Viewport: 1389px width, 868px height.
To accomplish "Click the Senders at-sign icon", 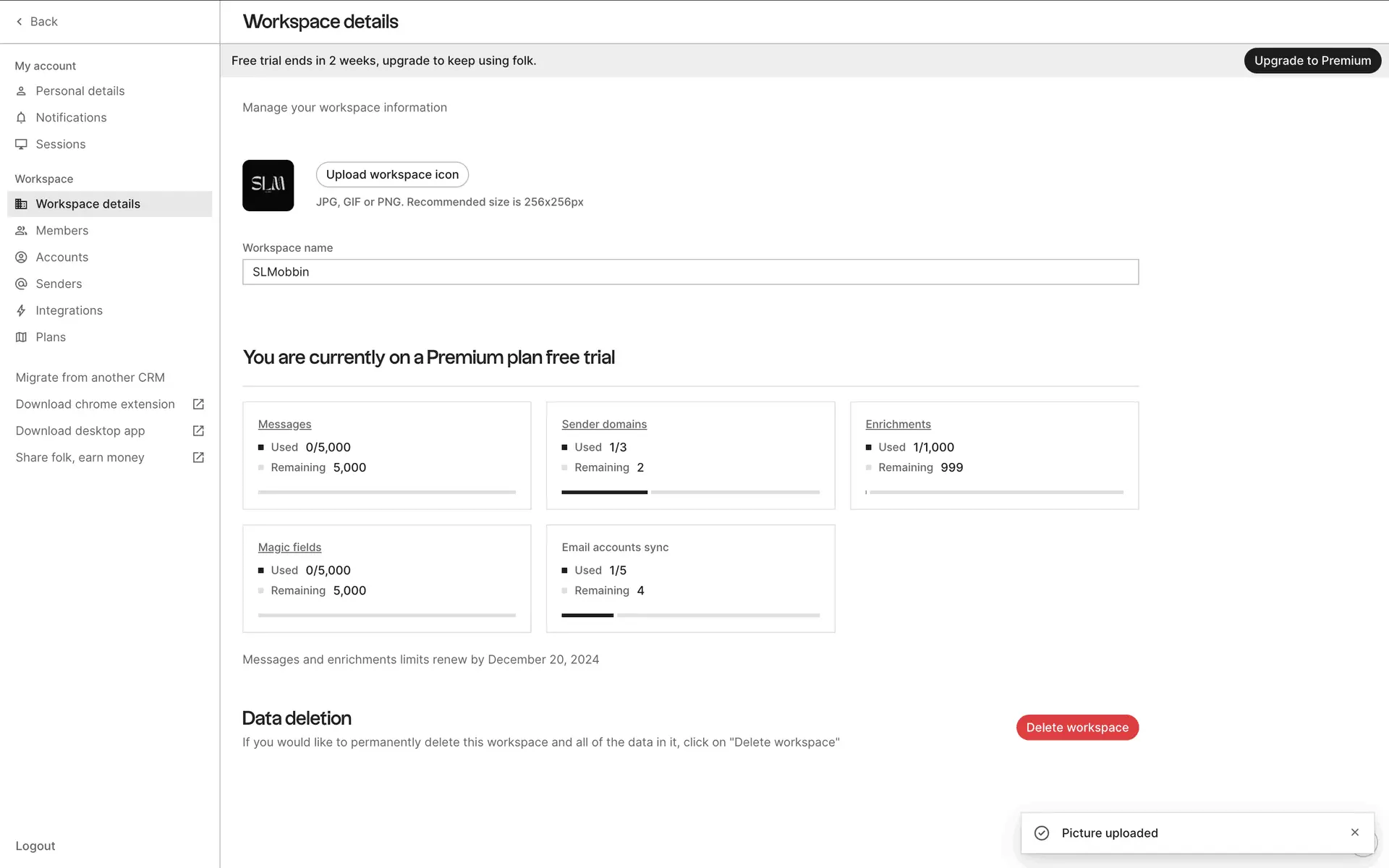I will point(21,284).
